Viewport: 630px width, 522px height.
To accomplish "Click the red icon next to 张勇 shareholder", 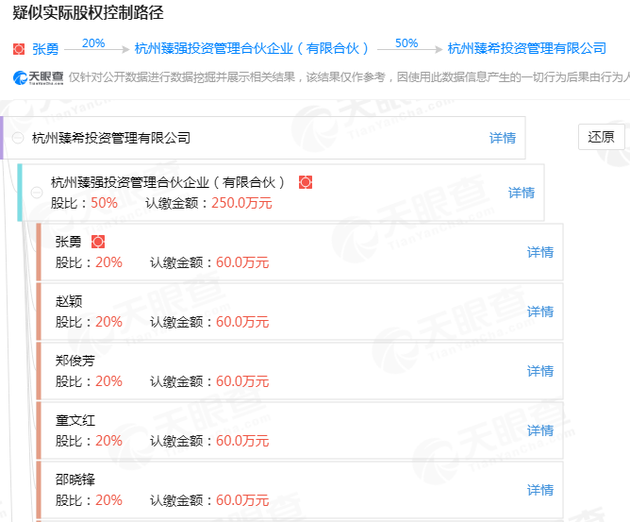I will [98, 242].
